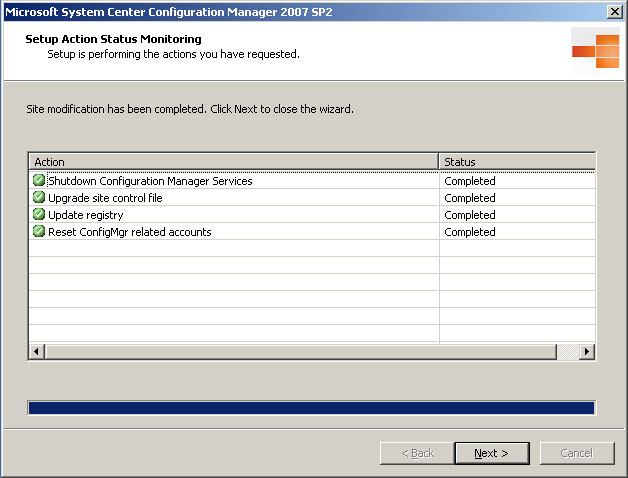Click the right arrow of the horizontal scrollbar
Viewport: 628px width, 478px height.
pos(587,352)
